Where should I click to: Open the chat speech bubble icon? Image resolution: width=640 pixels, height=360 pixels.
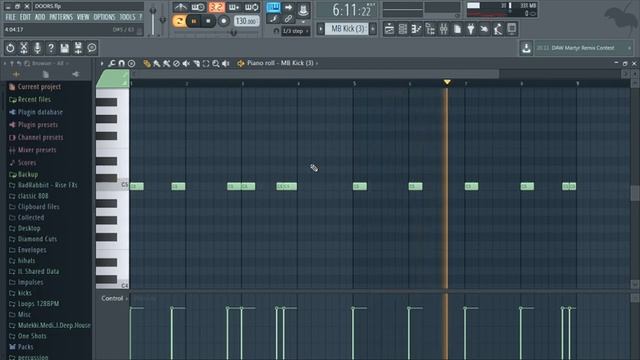click(92, 48)
